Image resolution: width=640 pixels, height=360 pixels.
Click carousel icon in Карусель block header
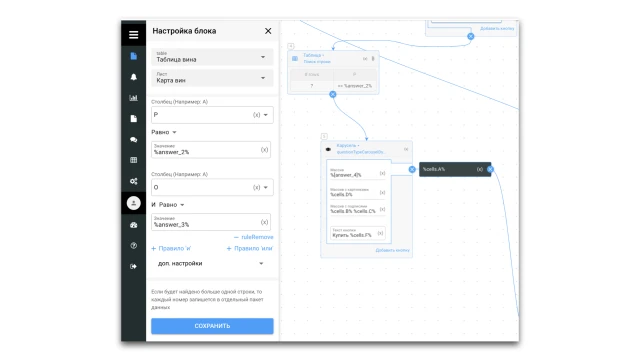pos(328,149)
